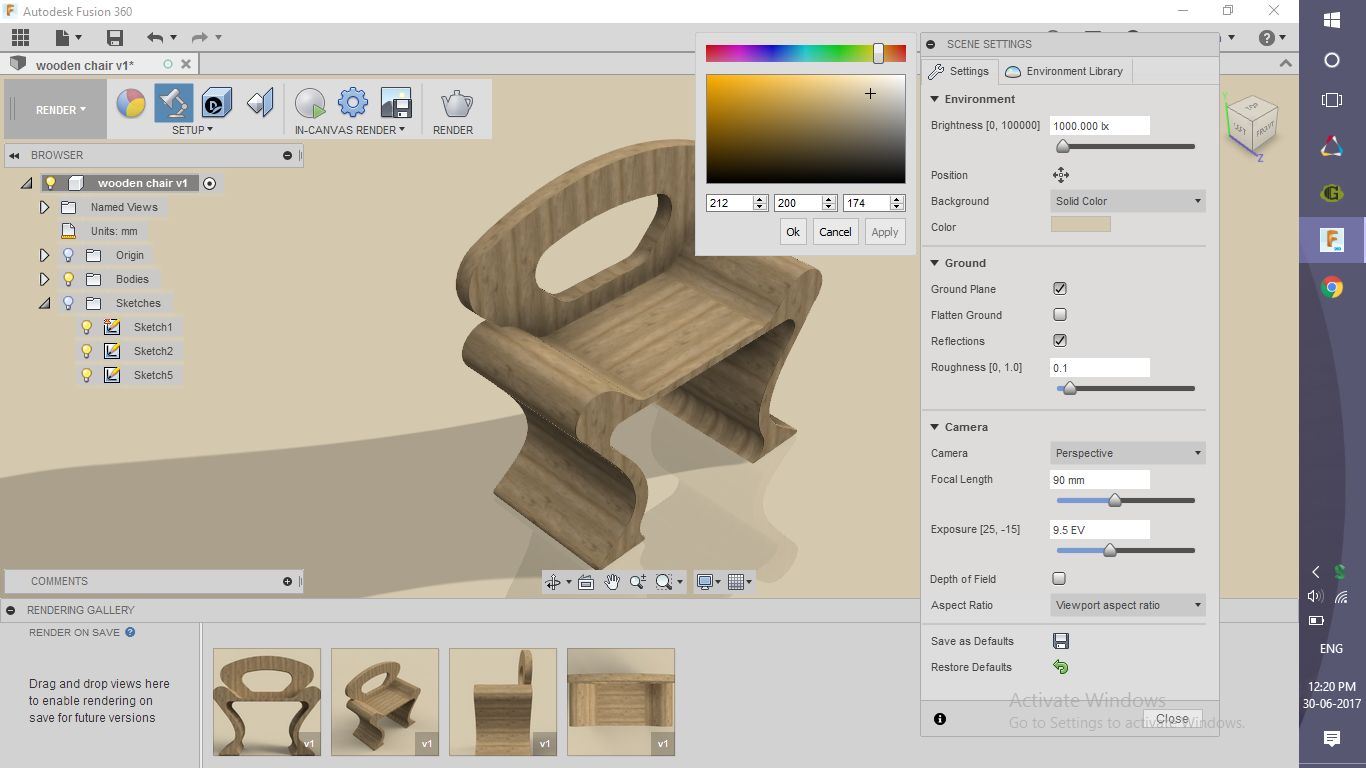Click the Look At tool icon
Screen dimensions: 1366x768
point(586,582)
